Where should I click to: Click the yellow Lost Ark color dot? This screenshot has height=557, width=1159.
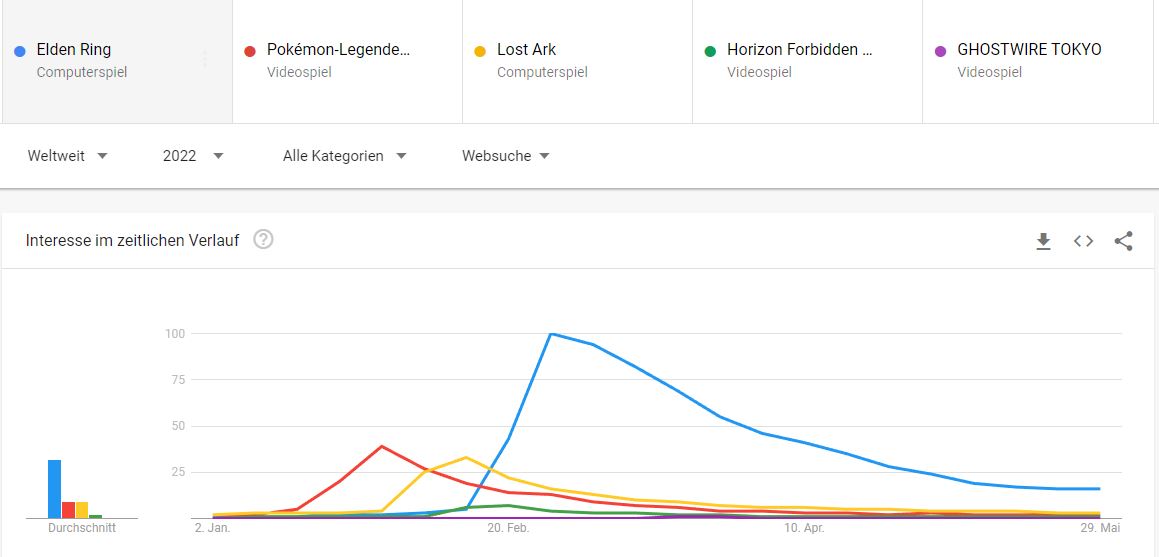pos(480,51)
